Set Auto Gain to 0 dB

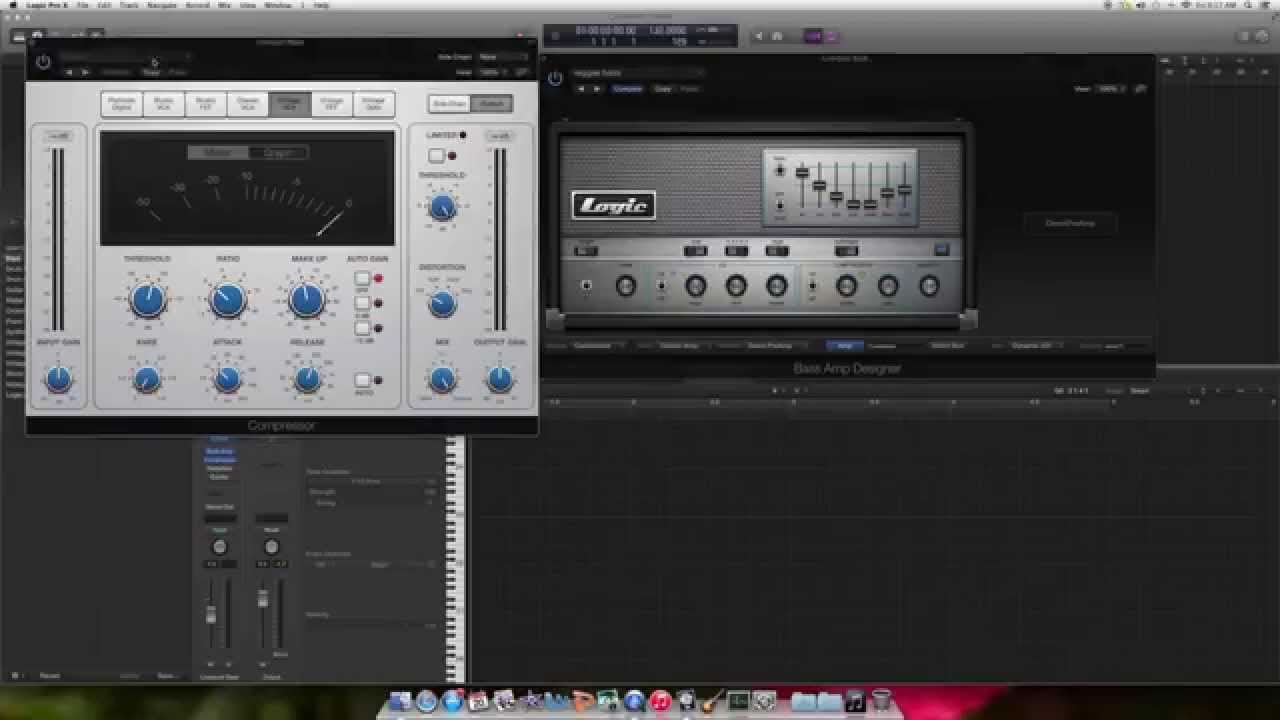click(x=362, y=302)
